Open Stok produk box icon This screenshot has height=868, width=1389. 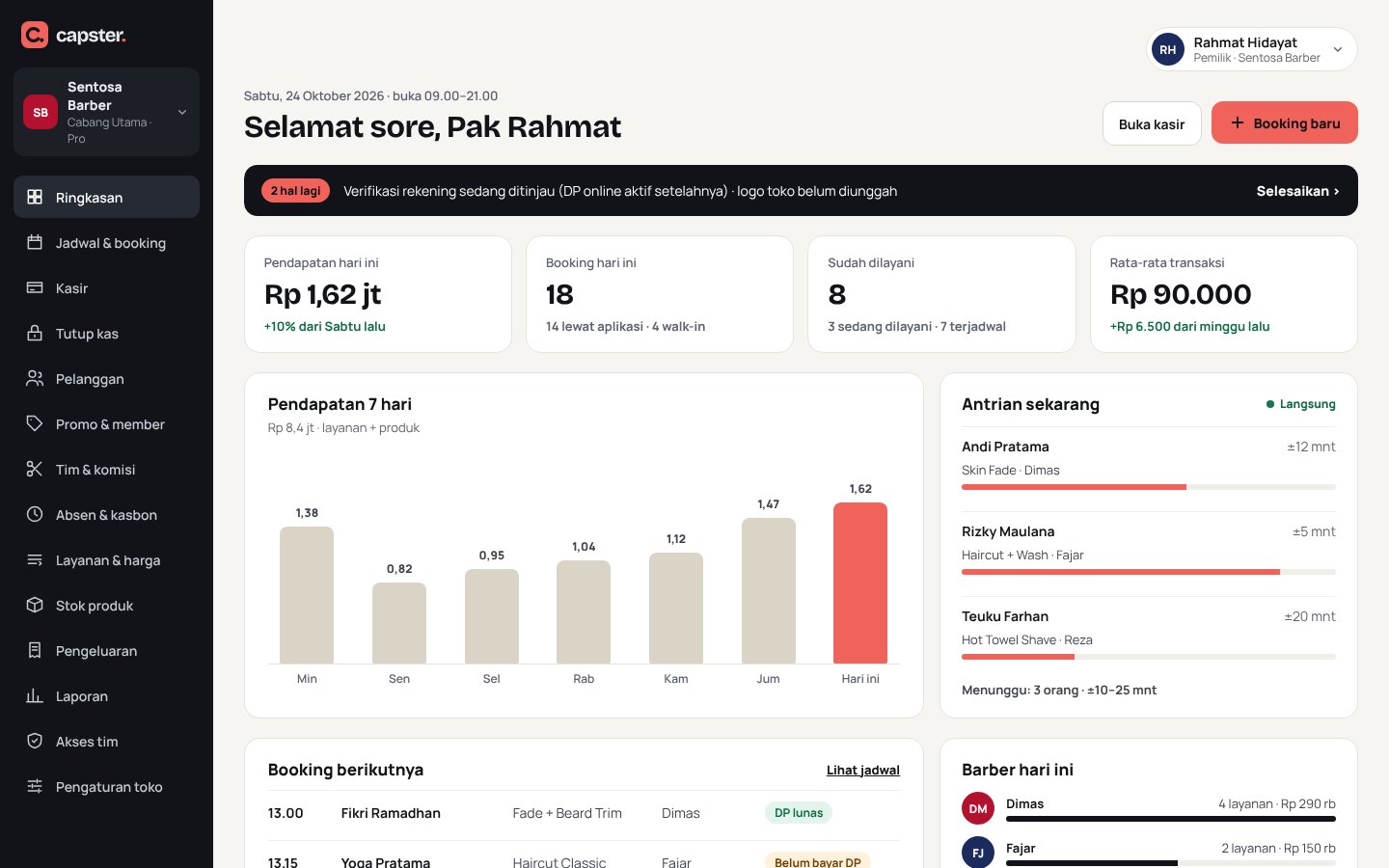(x=35, y=606)
